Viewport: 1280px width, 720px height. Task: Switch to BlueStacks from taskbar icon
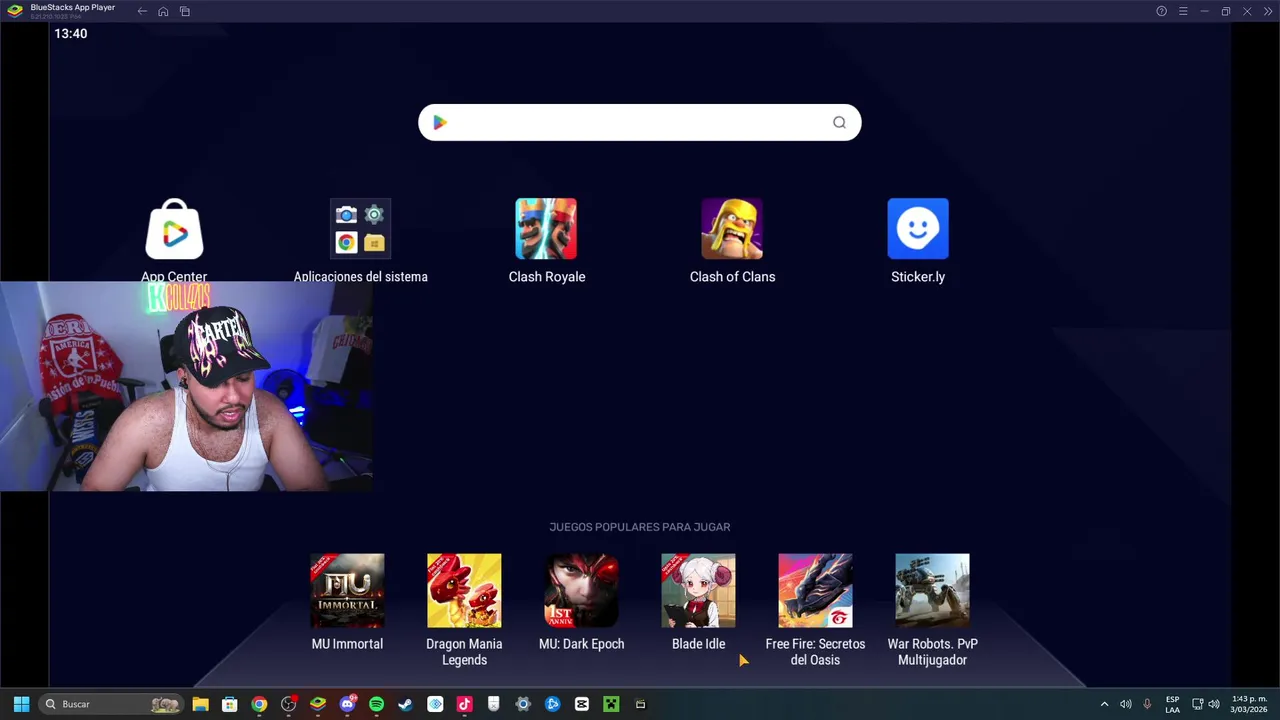click(318, 704)
